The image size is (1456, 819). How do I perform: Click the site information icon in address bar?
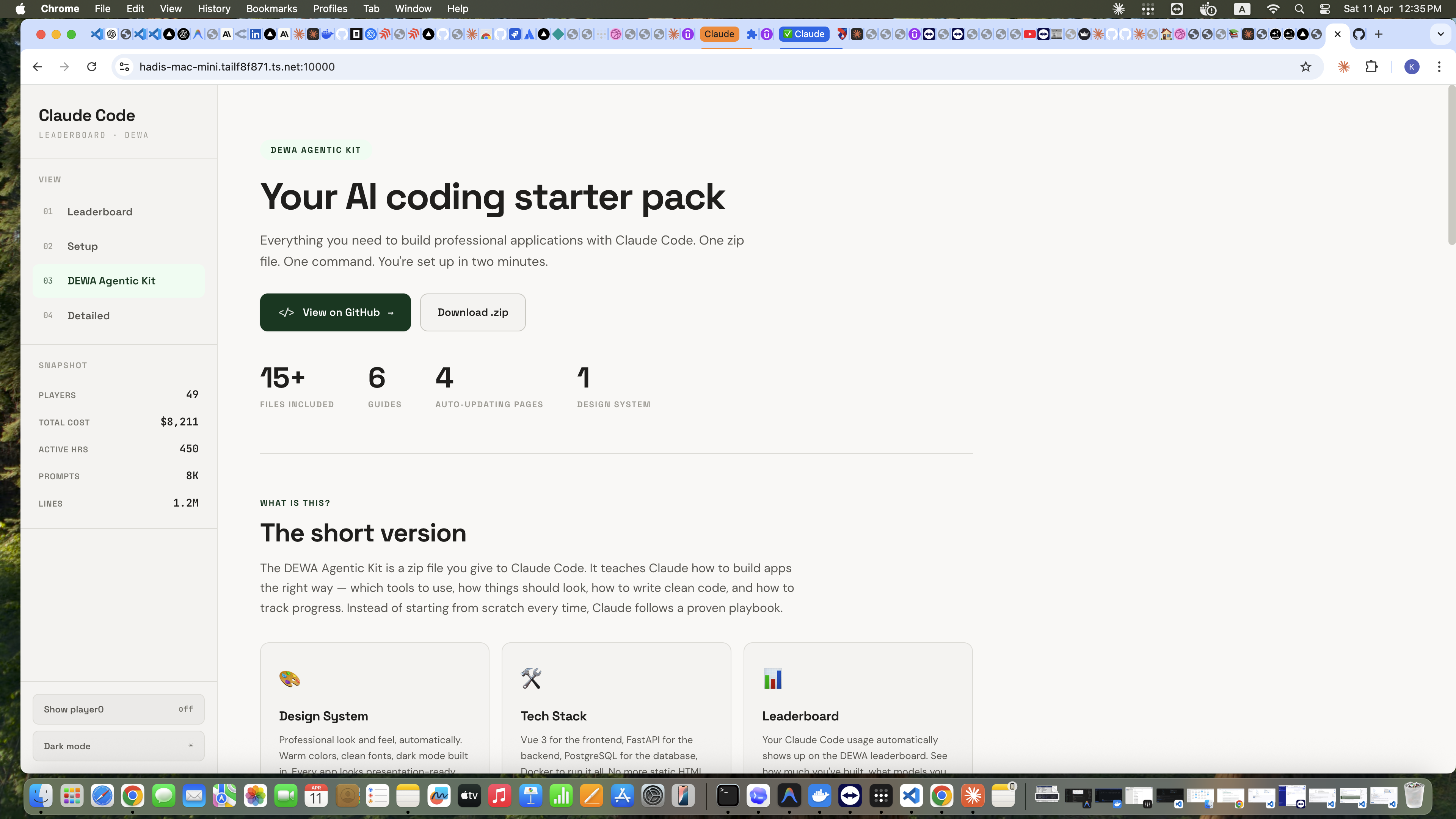(124, 67)
